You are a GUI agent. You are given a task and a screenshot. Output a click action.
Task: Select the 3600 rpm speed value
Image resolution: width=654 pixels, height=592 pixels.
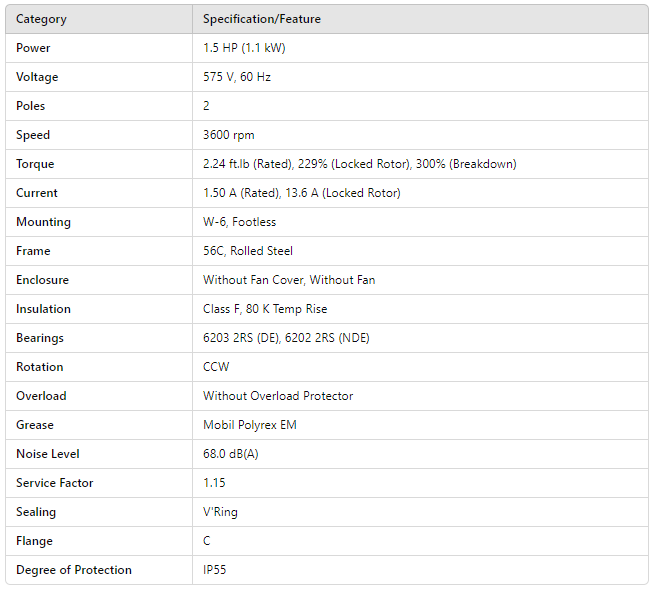(226, 135)
